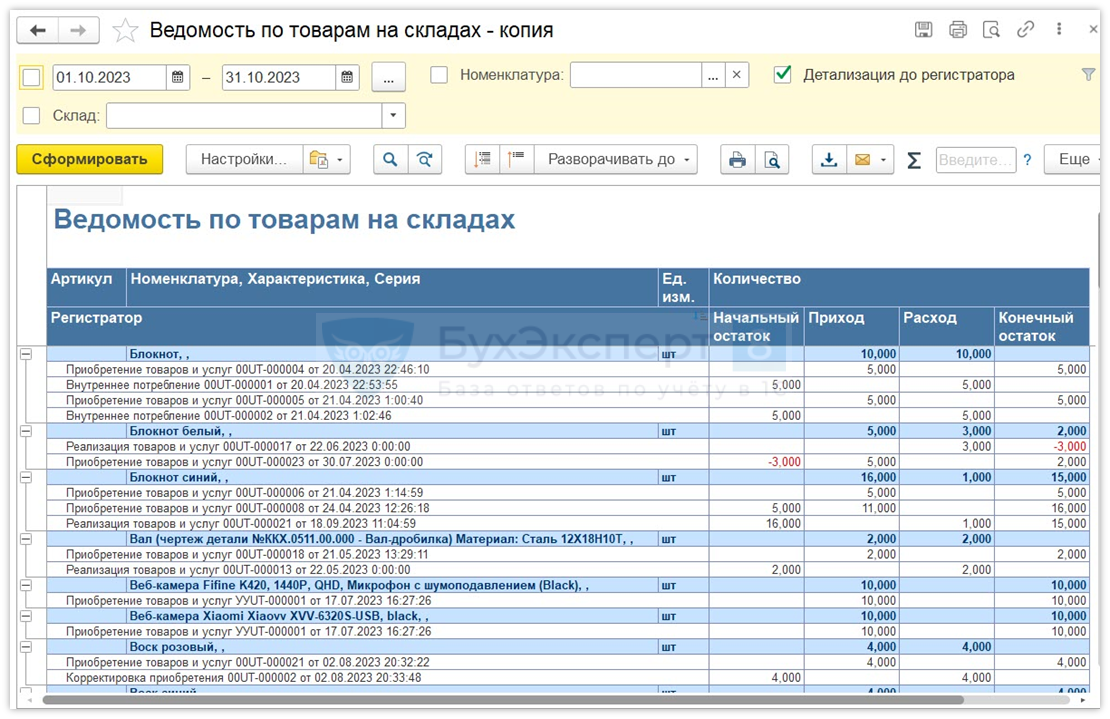Open the 'Еще' menu
This screenshot has height=719, width=1110.
(1074, 160)
